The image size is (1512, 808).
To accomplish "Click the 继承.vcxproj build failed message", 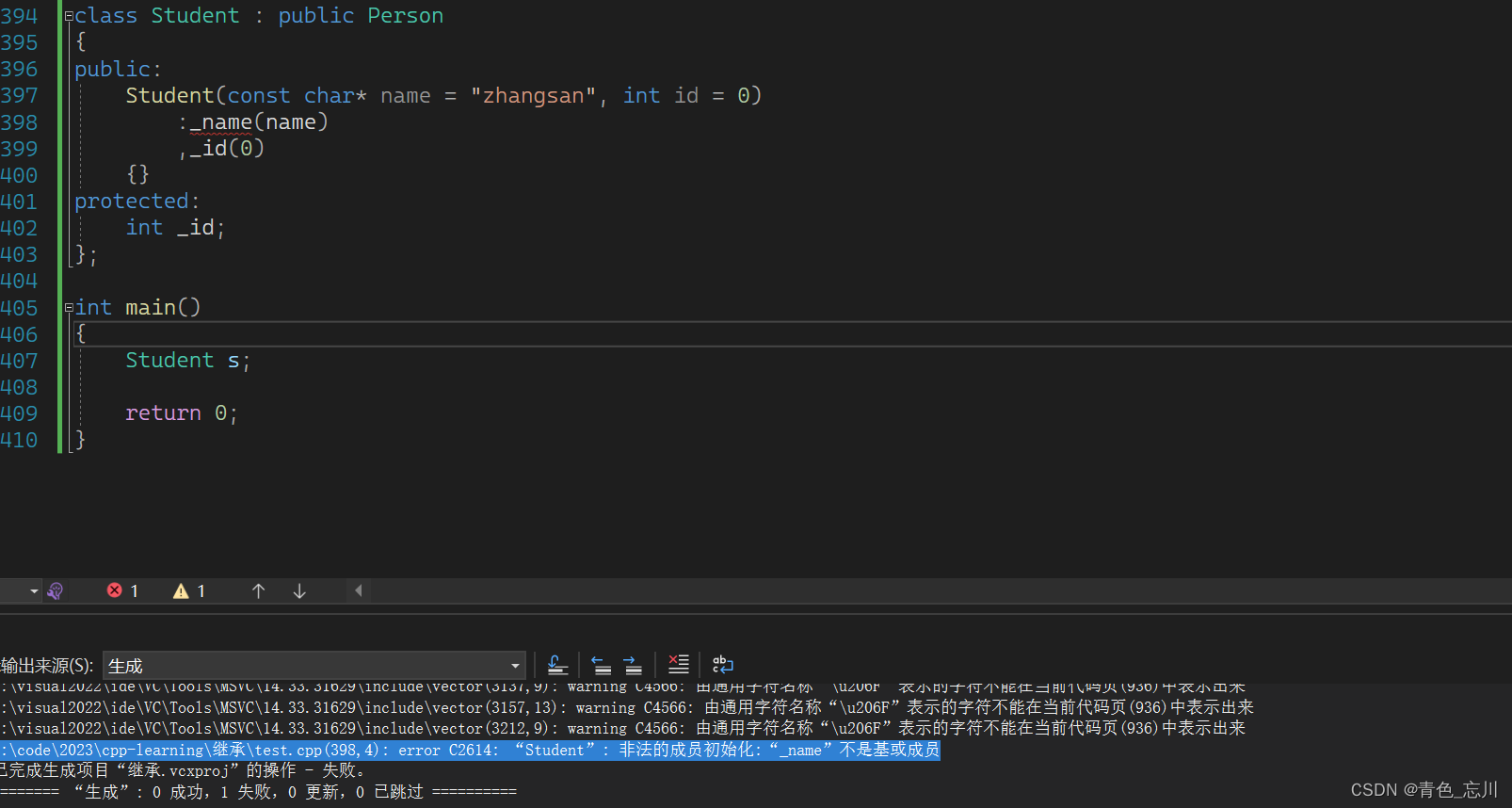I will click(x=184, y=770).
